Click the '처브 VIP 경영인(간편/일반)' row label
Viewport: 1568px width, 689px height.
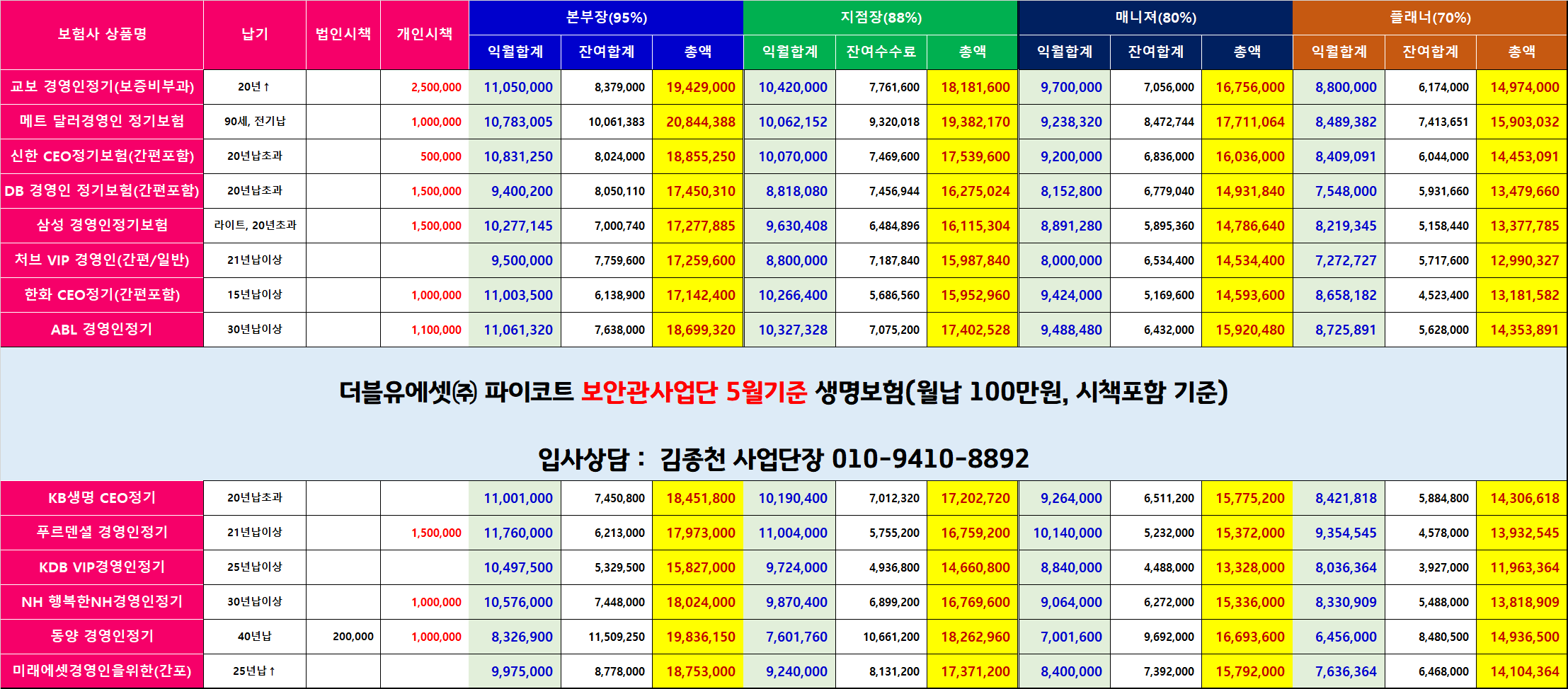[x=102, y=260]
